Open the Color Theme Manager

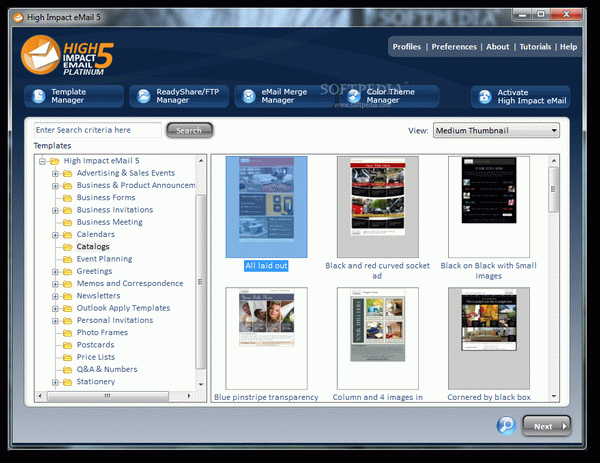click(389, 96)
